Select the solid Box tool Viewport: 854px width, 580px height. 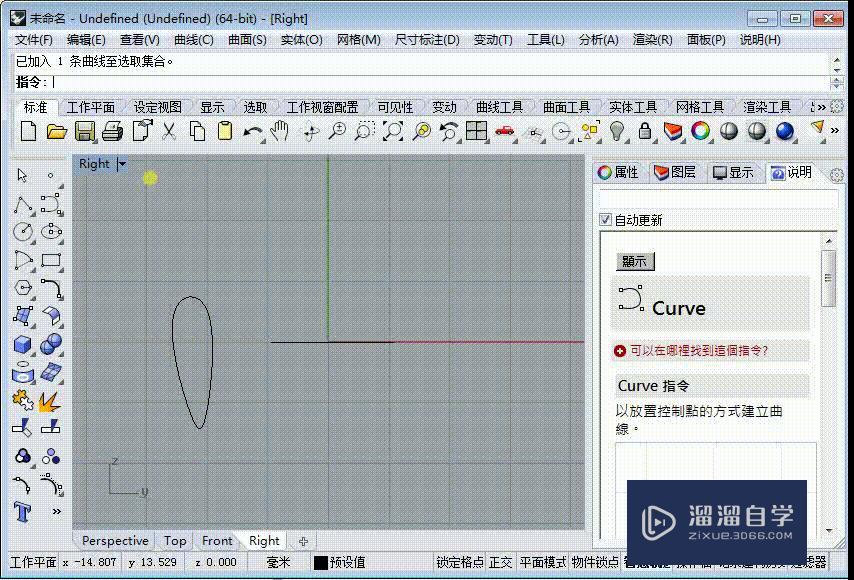tap(22, 344)
